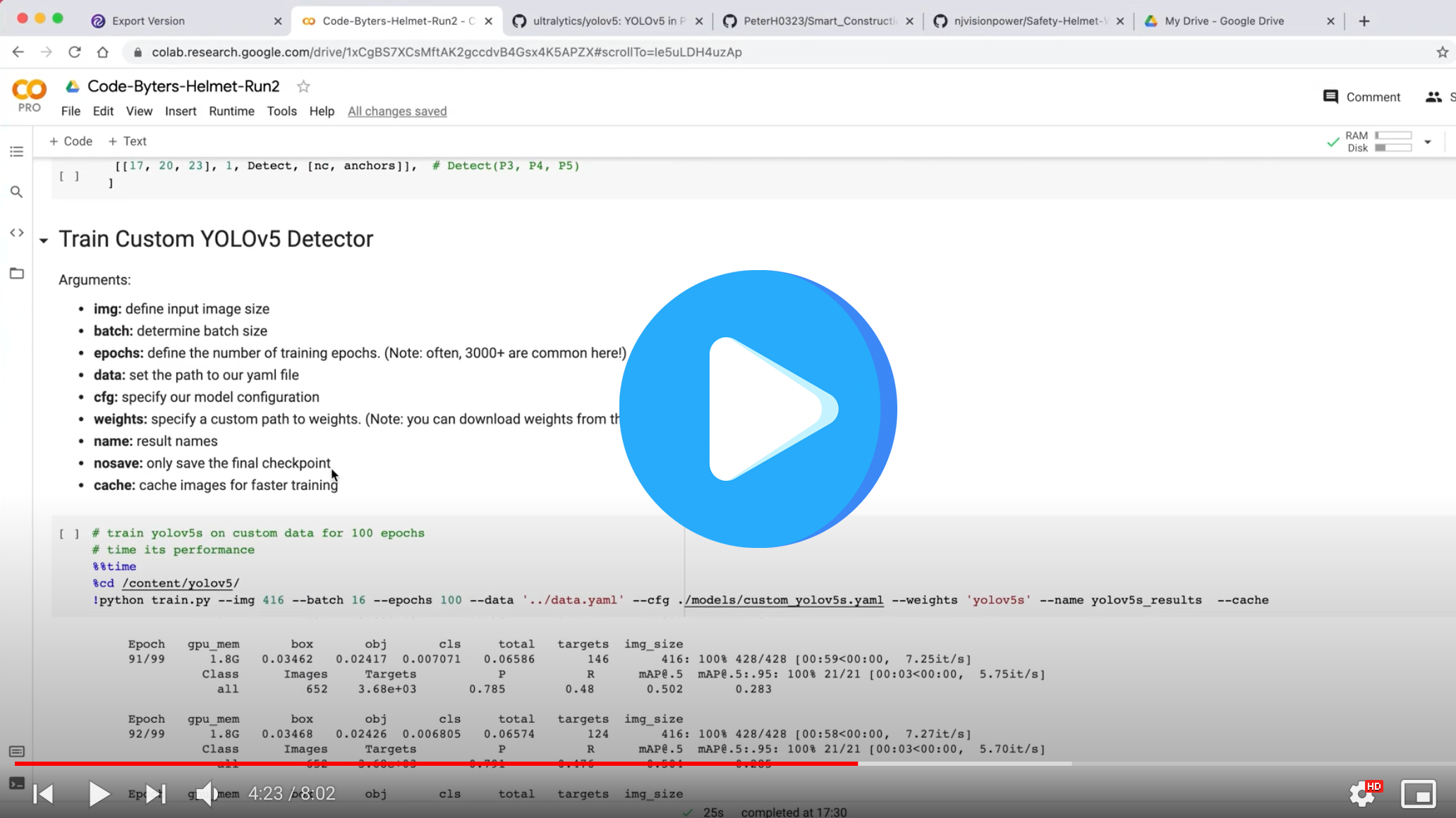The height and width of the screenshot is (818, 1456).
Task: Open the command palette icon
Action: pyautogui.click(x=17, y=752)
